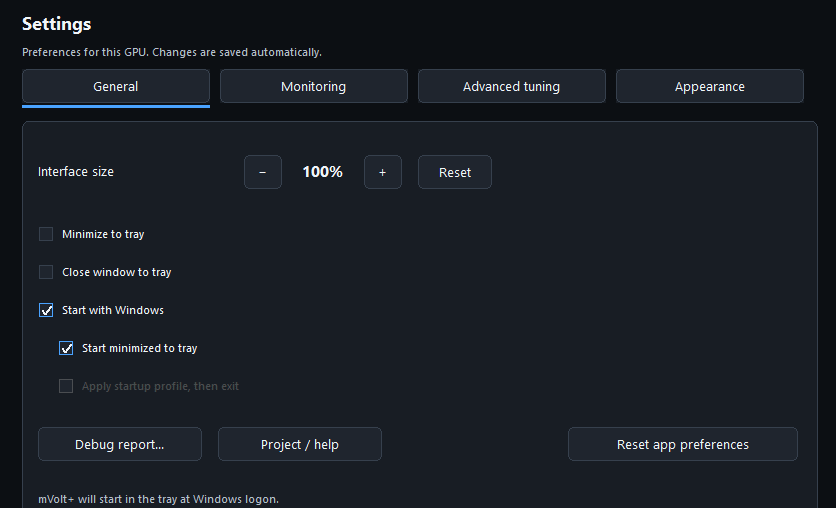Enable Minimize to tray checkbox
Image resolution: width=836 pixels, height=508 pixels.
click(46, 234)
